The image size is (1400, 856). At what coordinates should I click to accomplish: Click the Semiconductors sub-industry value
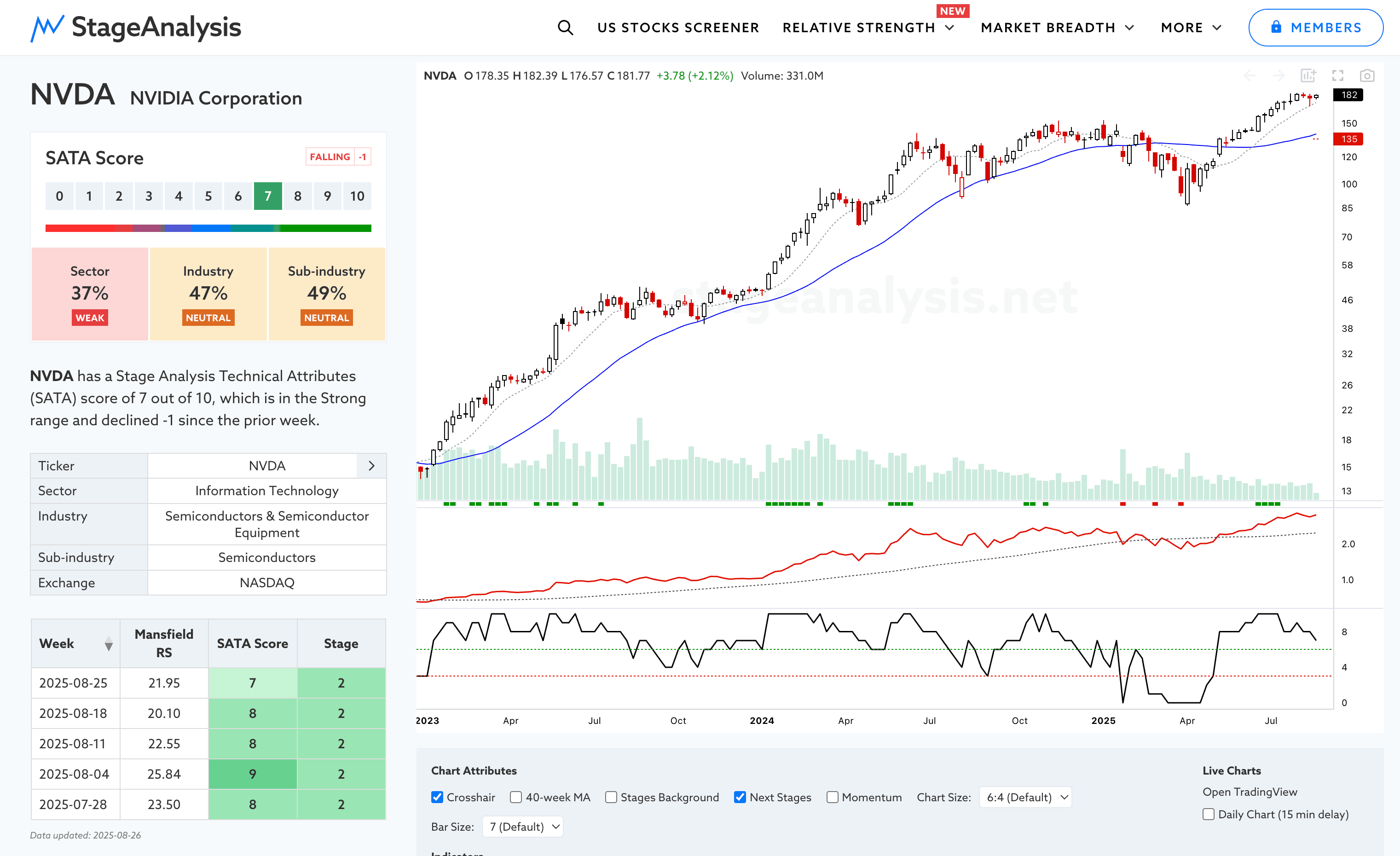[x=266, y=557]
